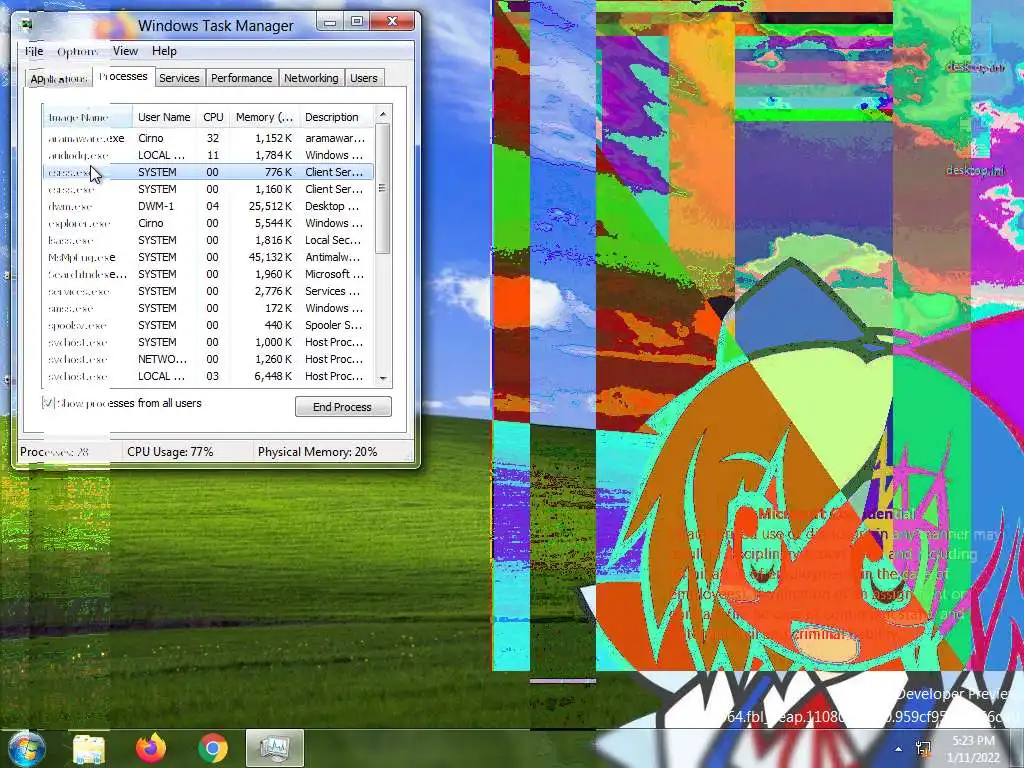
Task: Select the dwm.exe process row
Action: click(209, 206)
